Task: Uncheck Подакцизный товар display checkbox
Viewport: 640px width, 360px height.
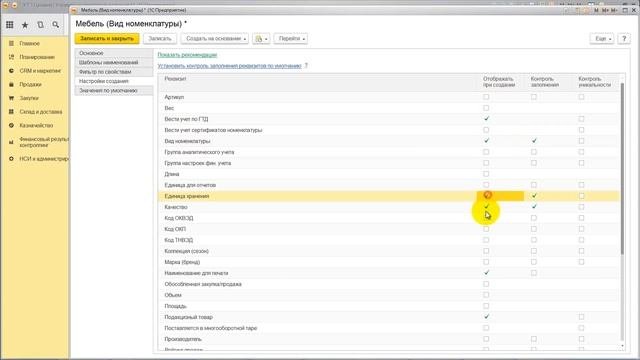Action: [486, 317]
